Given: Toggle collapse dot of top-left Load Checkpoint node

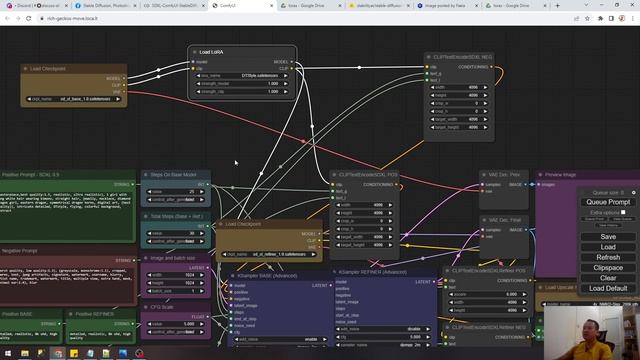Looking at the screenshot, I should point(25,69).
